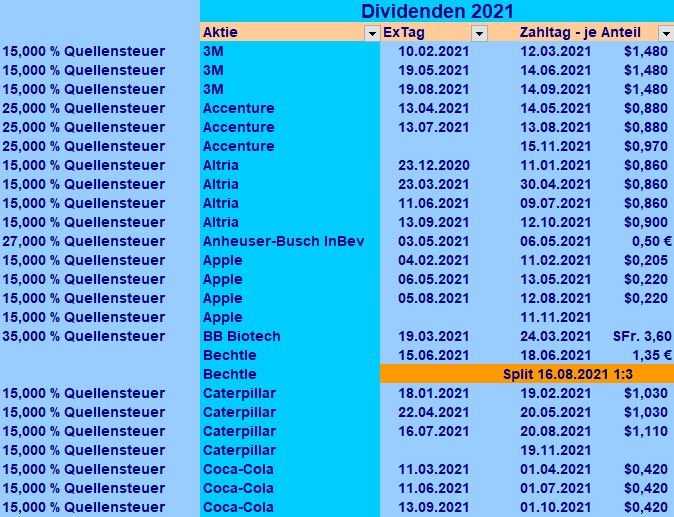Select the Bechtle cell in the split row

click(290, 374)
